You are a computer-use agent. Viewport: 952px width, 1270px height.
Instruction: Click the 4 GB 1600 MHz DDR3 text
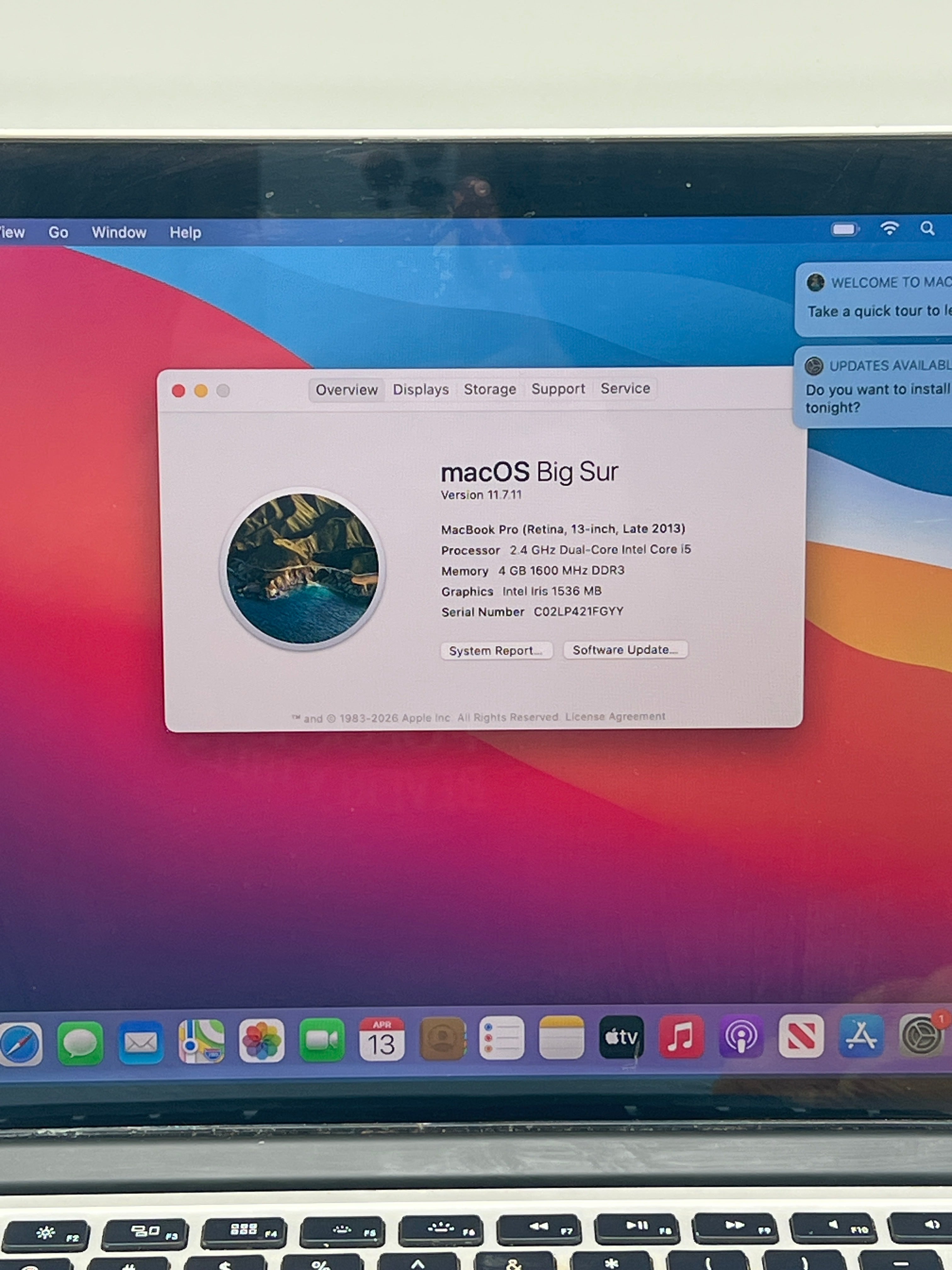(561, 570)
